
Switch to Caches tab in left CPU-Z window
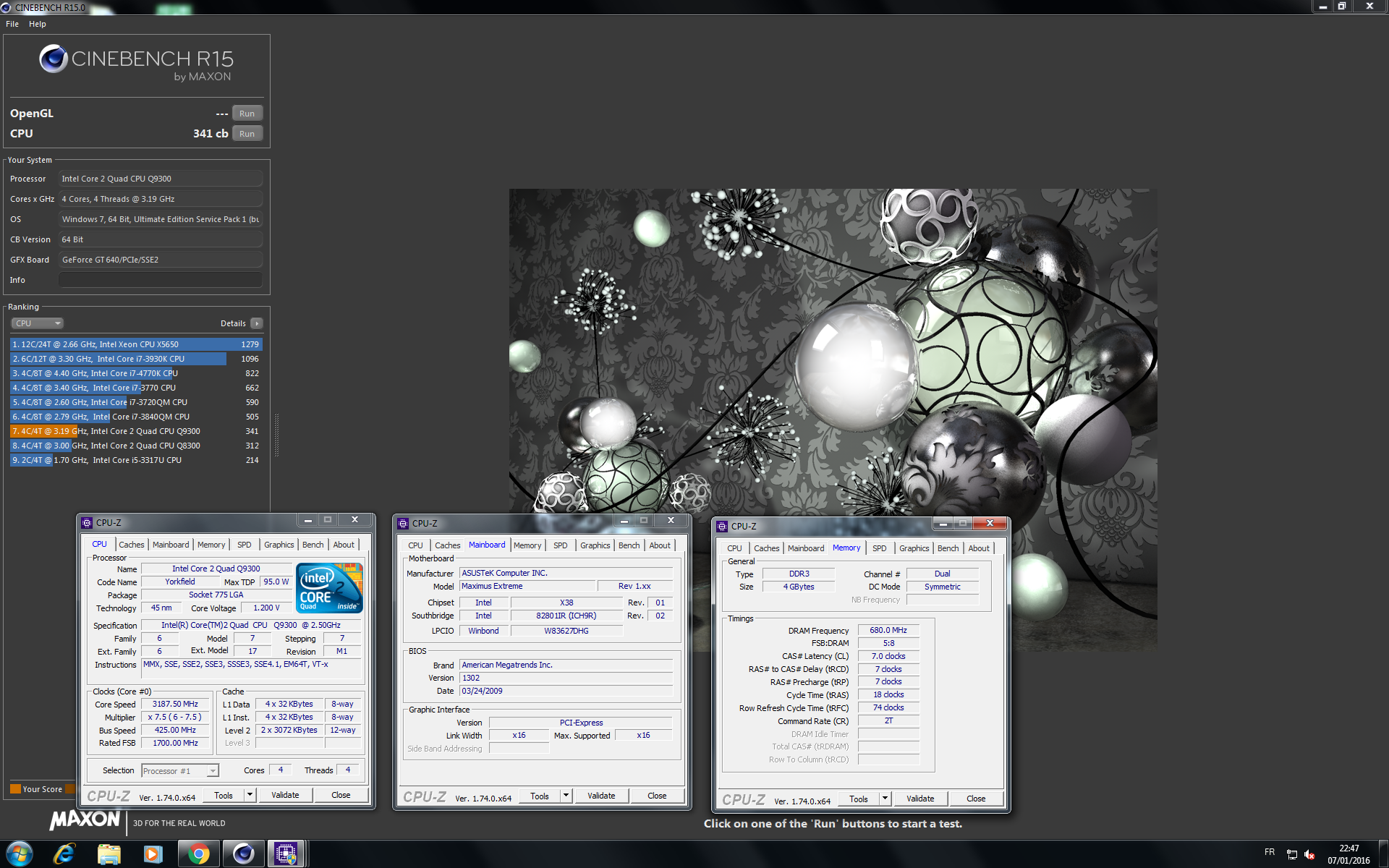(x=132, y=545)
